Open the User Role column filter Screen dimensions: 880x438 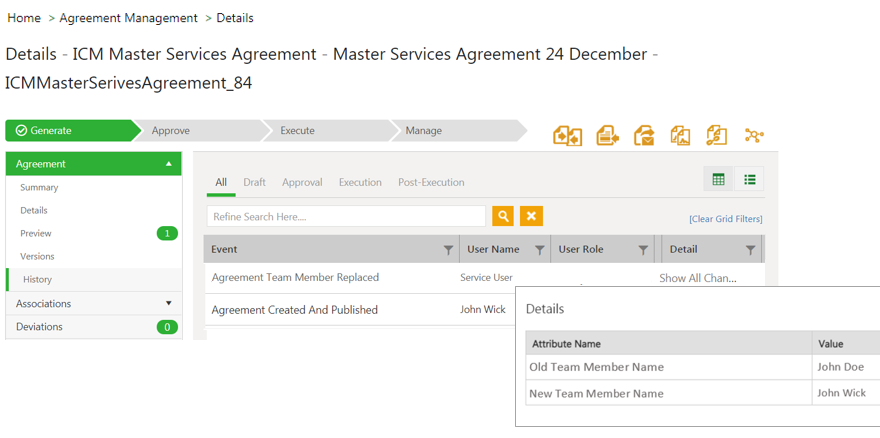643,250
